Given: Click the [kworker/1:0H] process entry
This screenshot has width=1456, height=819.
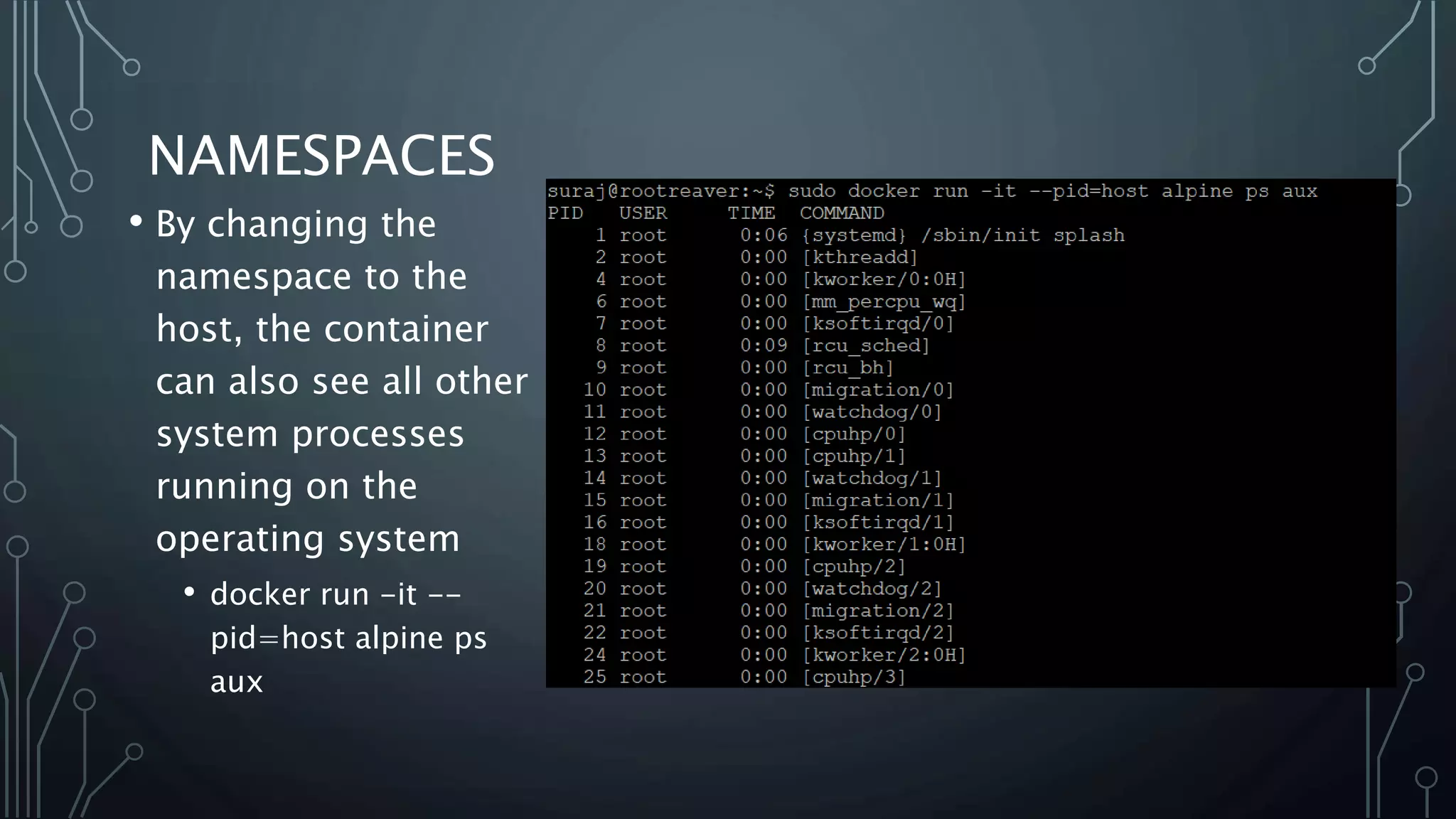Looking at the screenshot, I should click(884, 545).
